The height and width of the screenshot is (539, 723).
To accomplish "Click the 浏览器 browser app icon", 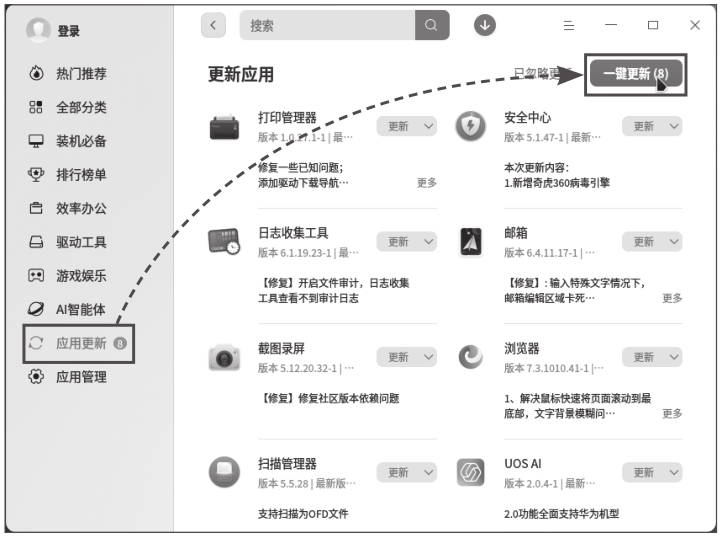I will [x=470, y=357].
